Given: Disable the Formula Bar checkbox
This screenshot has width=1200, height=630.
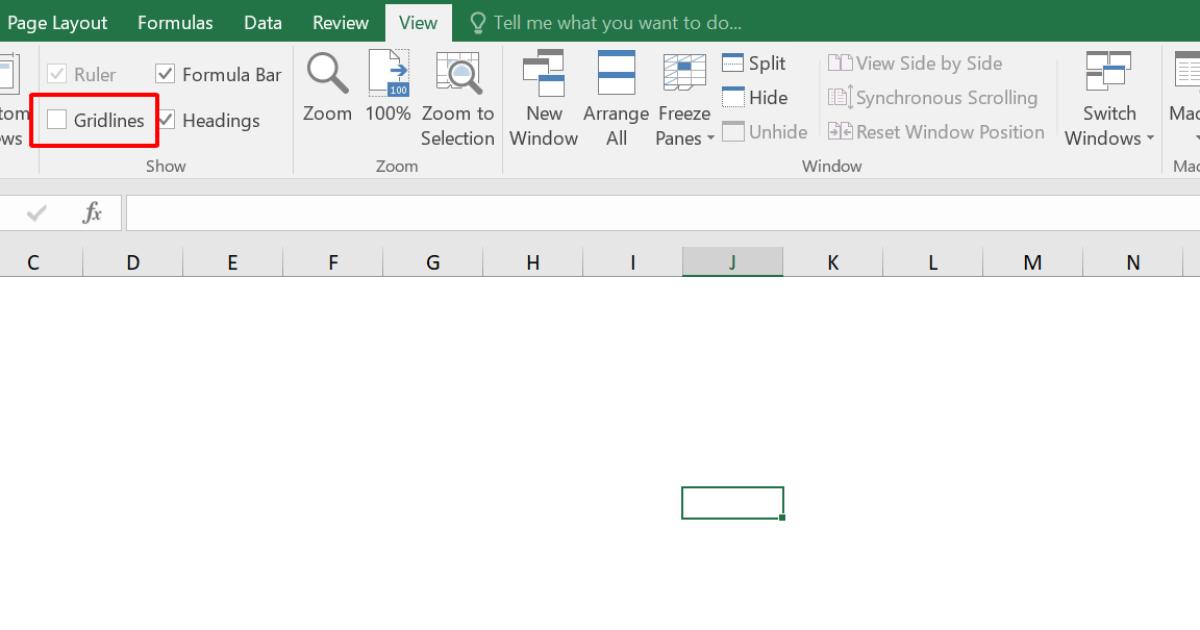Looking at the screenshot, I should pyautogui.click(x=165, y=73).
